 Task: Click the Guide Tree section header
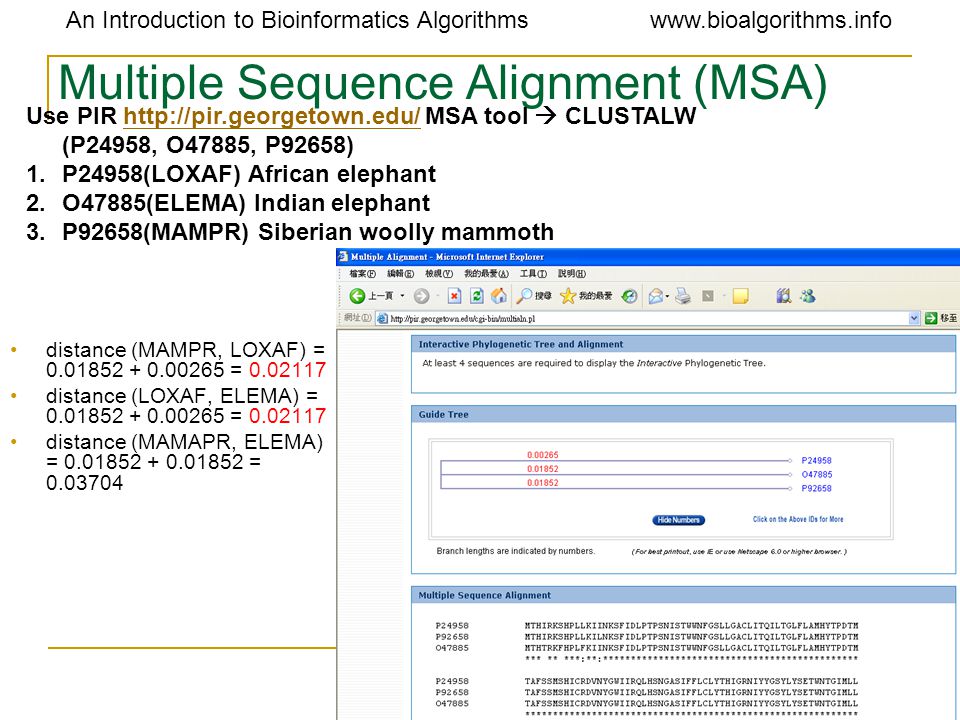coord(683,414)
